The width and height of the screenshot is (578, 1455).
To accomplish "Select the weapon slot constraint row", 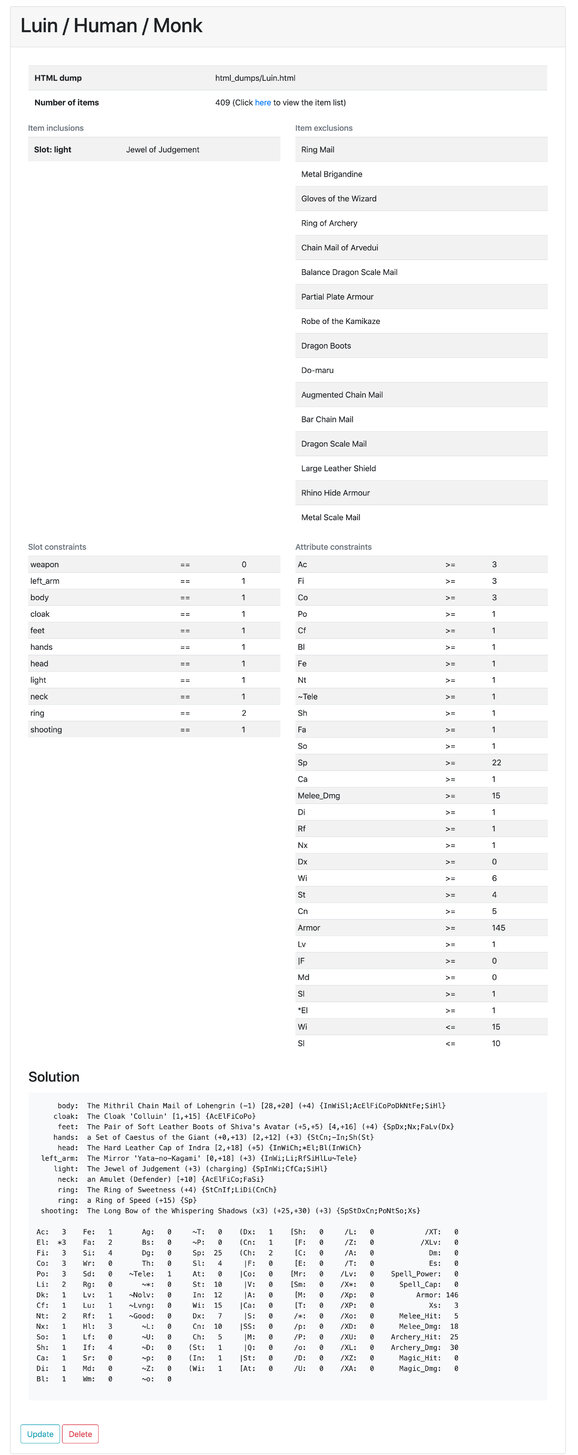I will point(154,565).
